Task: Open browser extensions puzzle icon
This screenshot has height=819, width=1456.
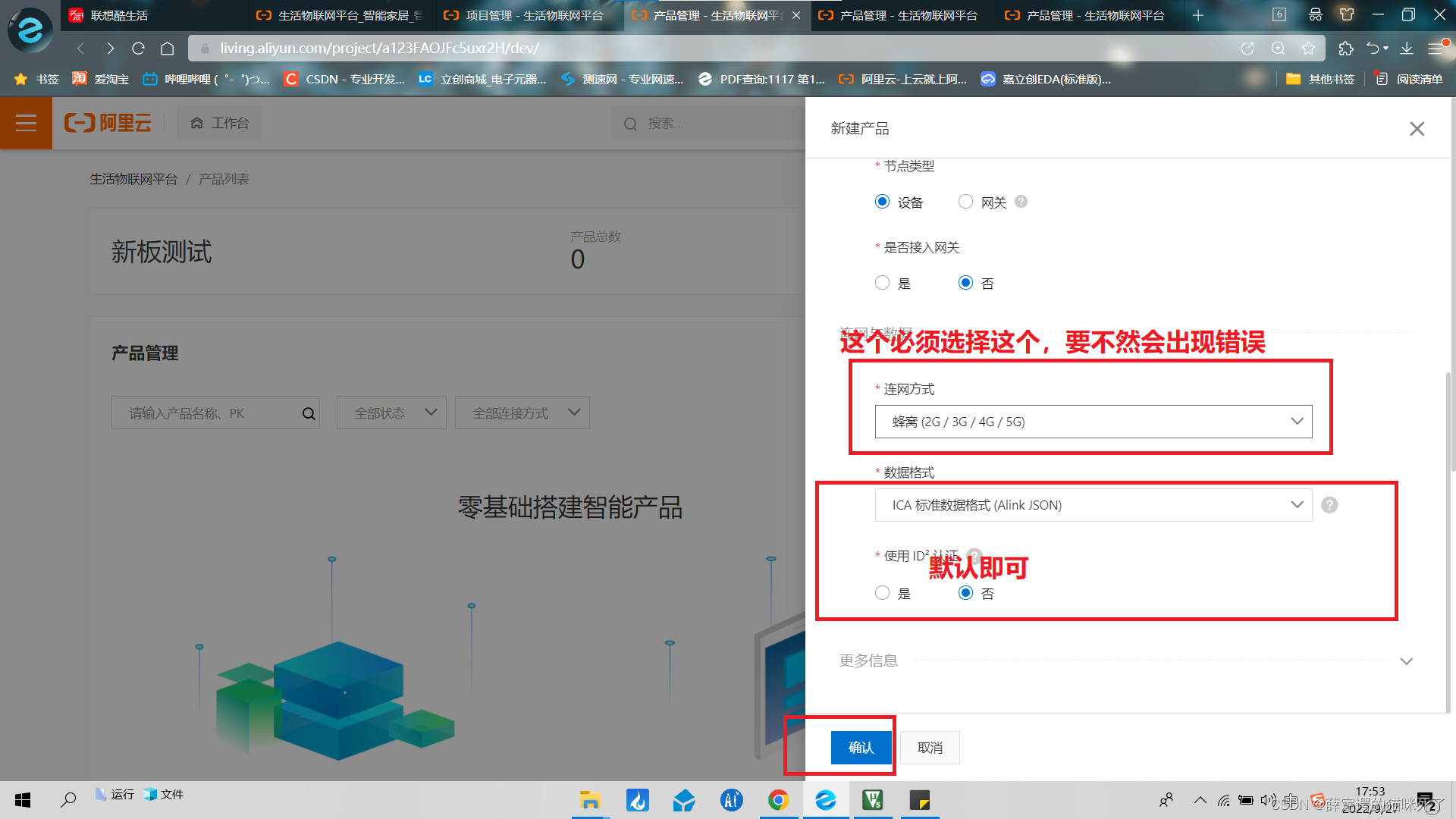Action: pyautogui.click(x=1345, y=49)
